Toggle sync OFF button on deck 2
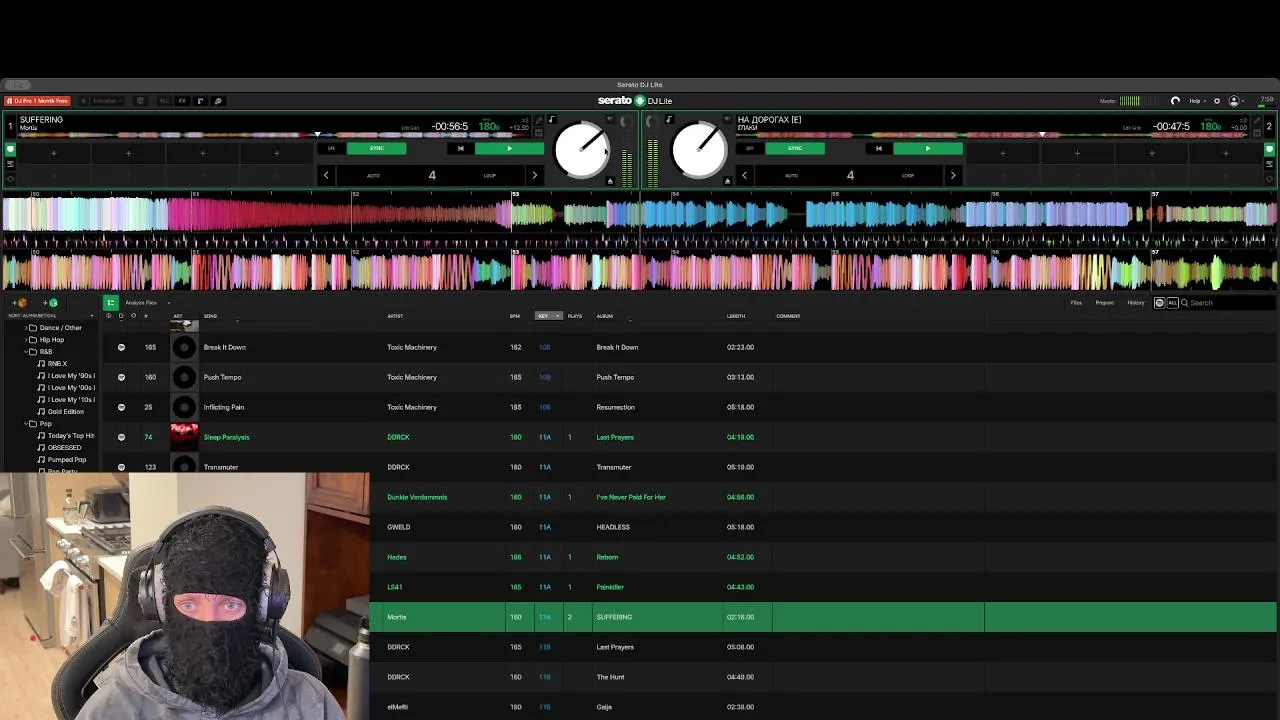This screenshot has height=720, width=1280. pos(750,148)
